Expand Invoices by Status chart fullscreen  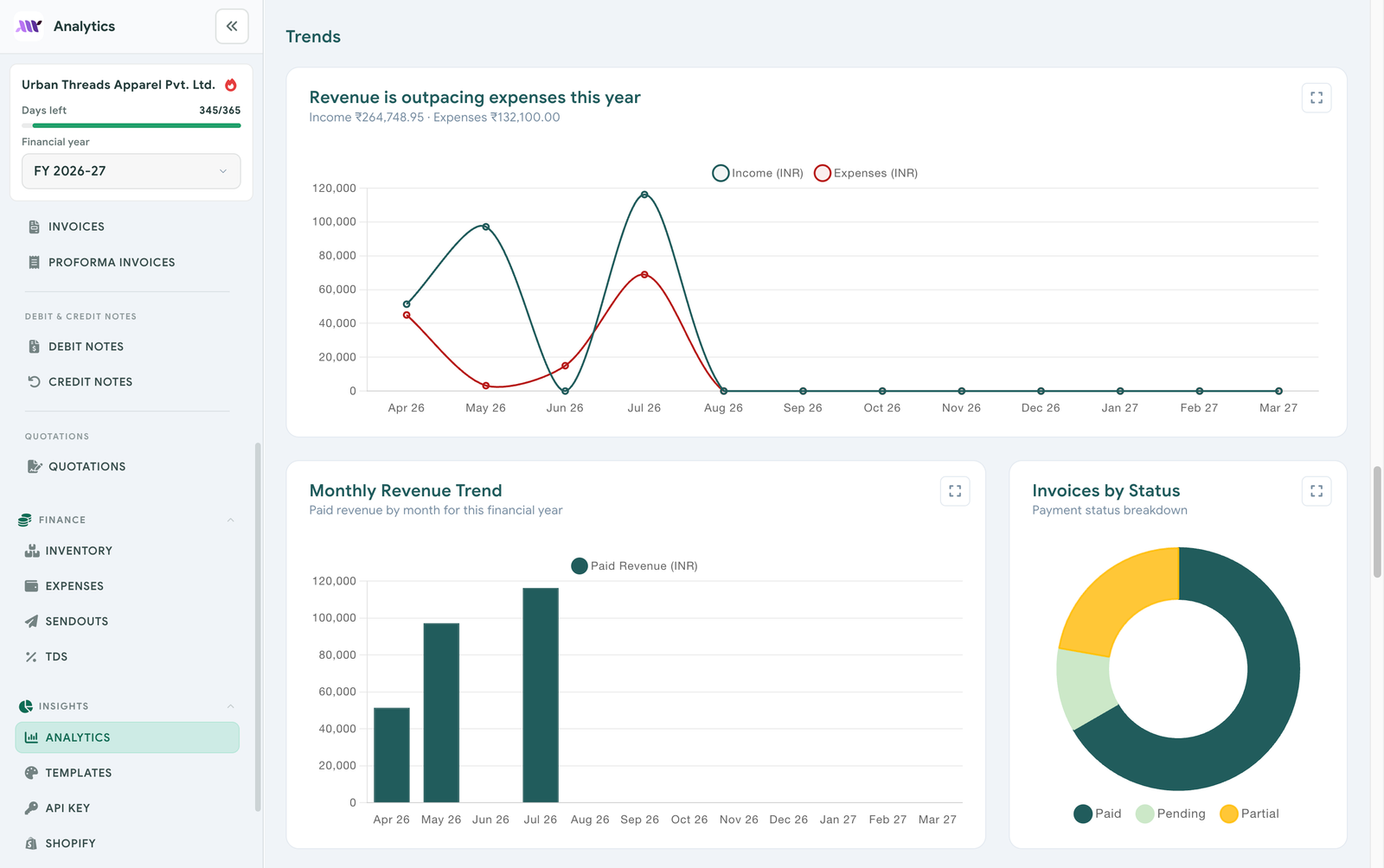point(1317,491)
